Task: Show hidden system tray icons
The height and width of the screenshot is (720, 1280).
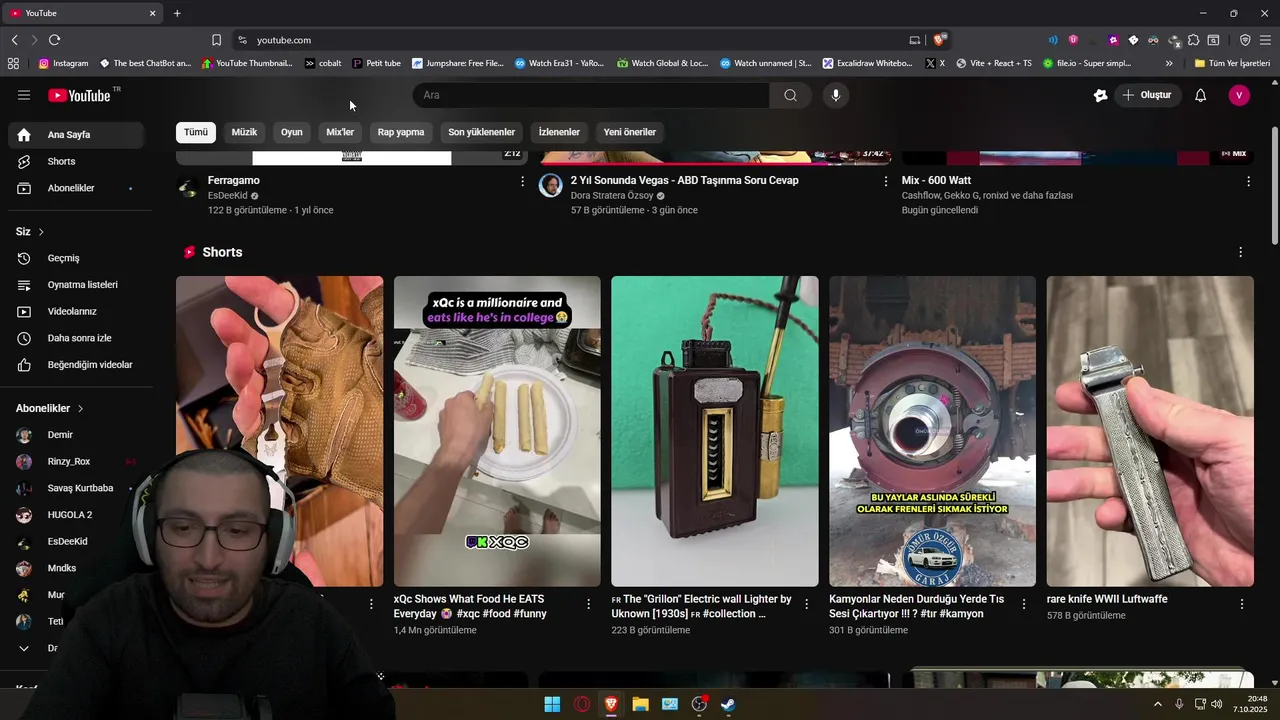Action: click(1158, 704)
